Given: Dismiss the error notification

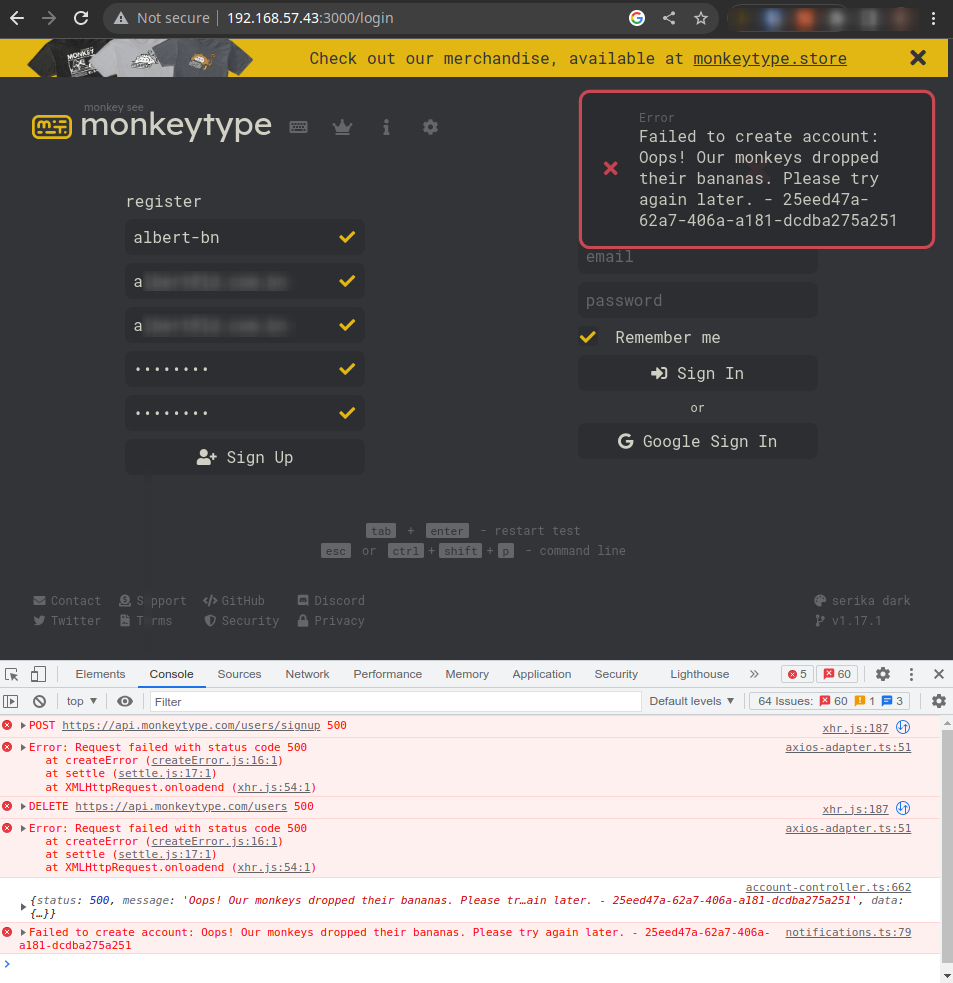Looking at the screenshot, I should 757,169.
